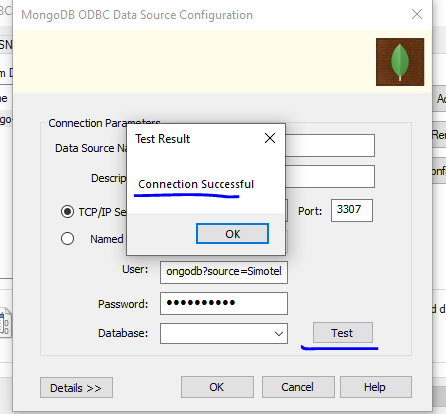Screen dimensions: 446x414
Task: Click the Test connection button
Action: coord(343,333)
